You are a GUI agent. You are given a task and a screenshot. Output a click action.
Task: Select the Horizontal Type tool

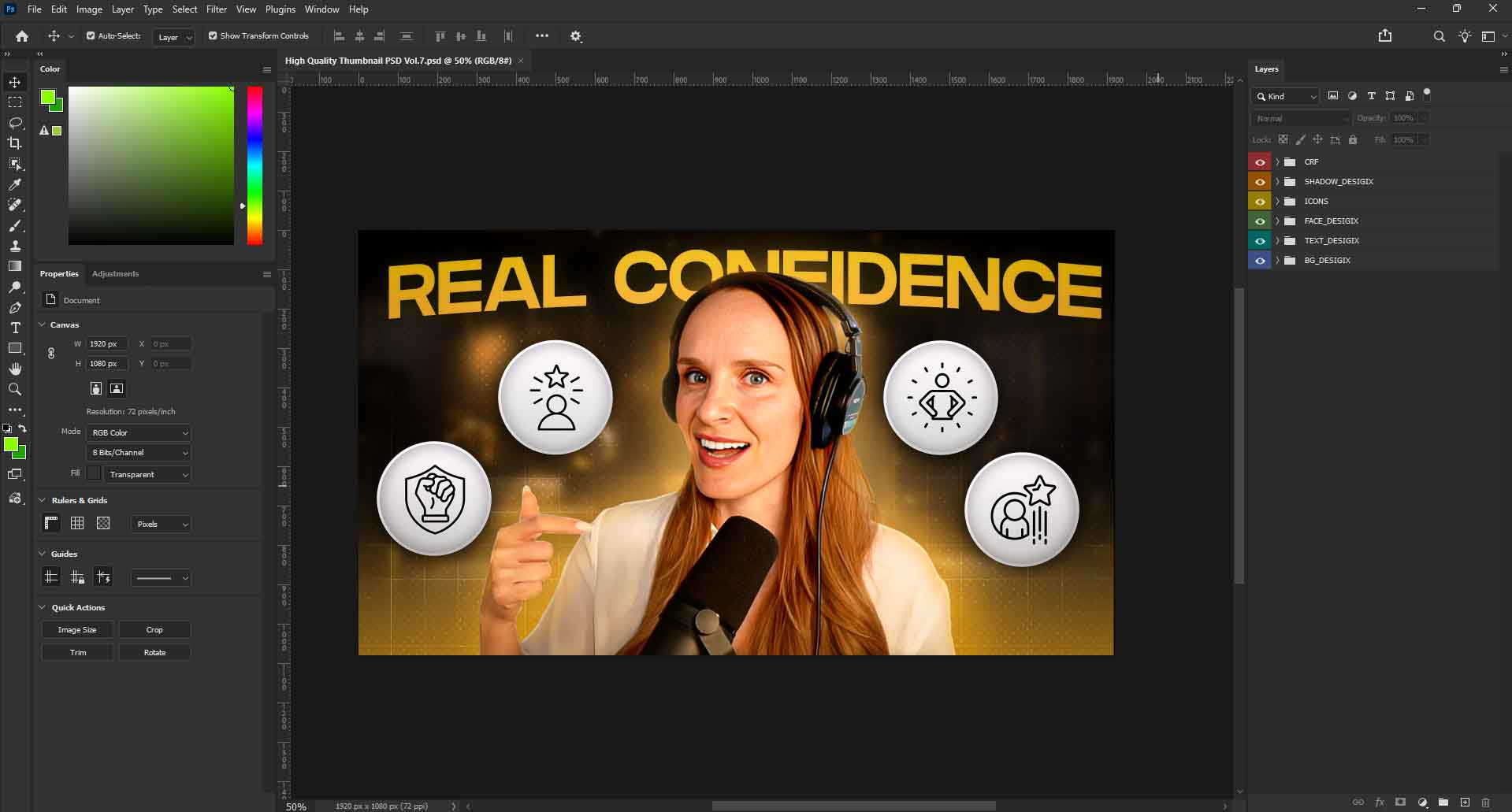[15, 328]
